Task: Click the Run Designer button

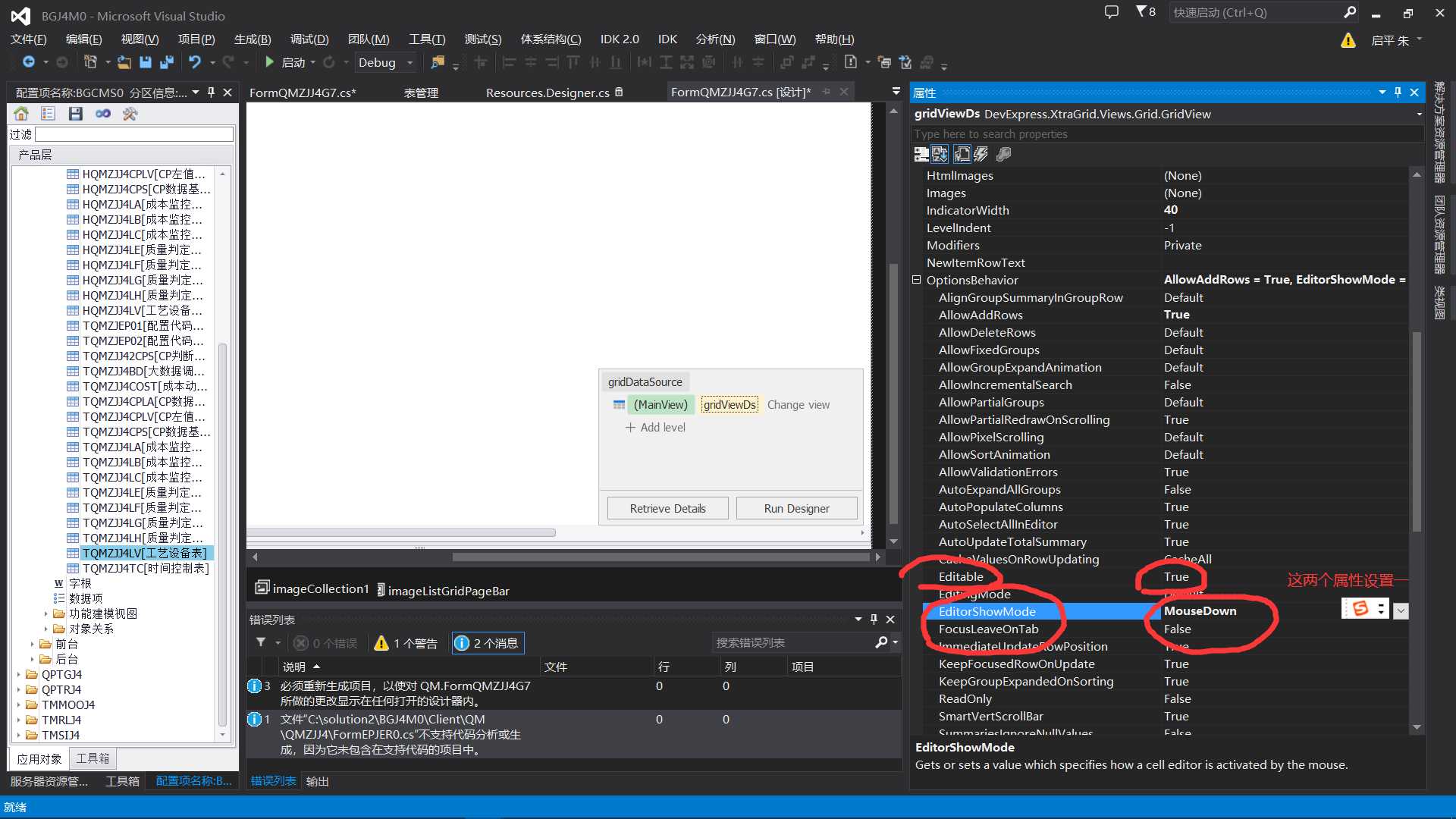Action: (796, 508)
